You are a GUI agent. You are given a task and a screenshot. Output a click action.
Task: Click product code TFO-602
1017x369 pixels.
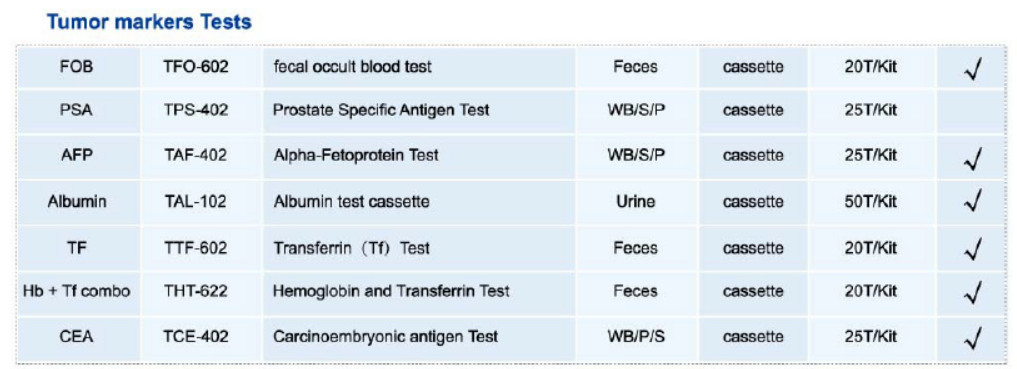(196, 67)
